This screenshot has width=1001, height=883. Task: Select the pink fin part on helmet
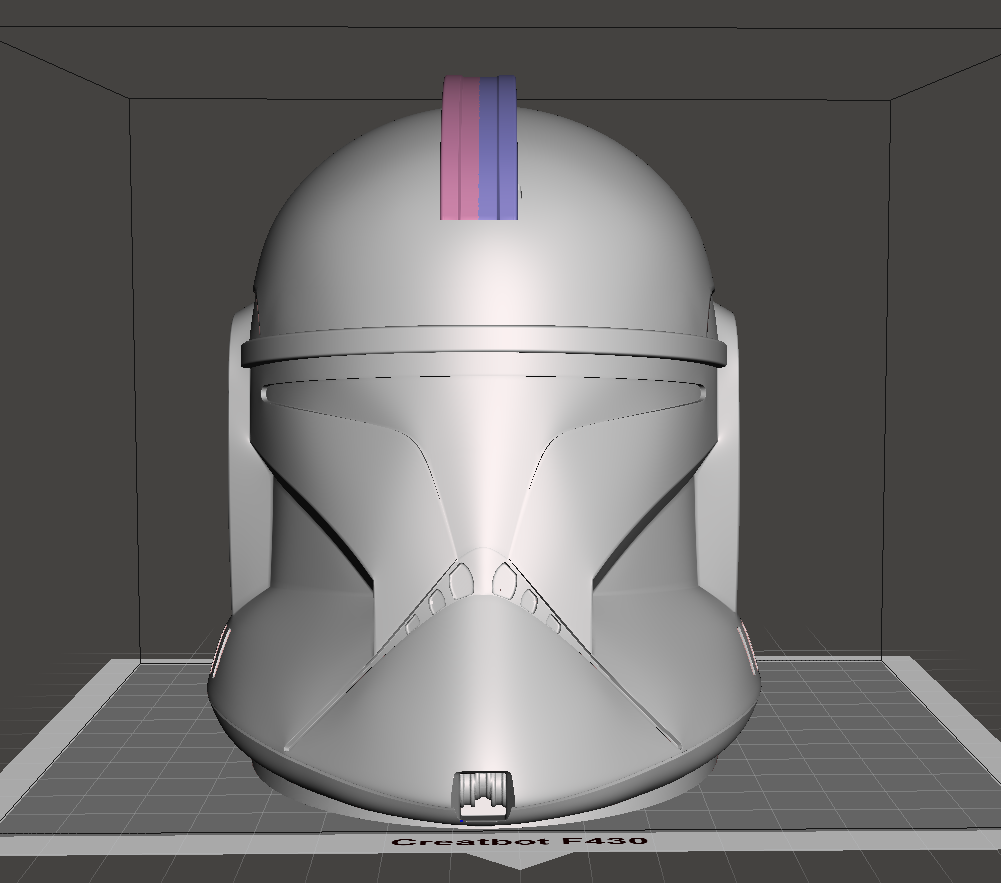tap(460, 149)
